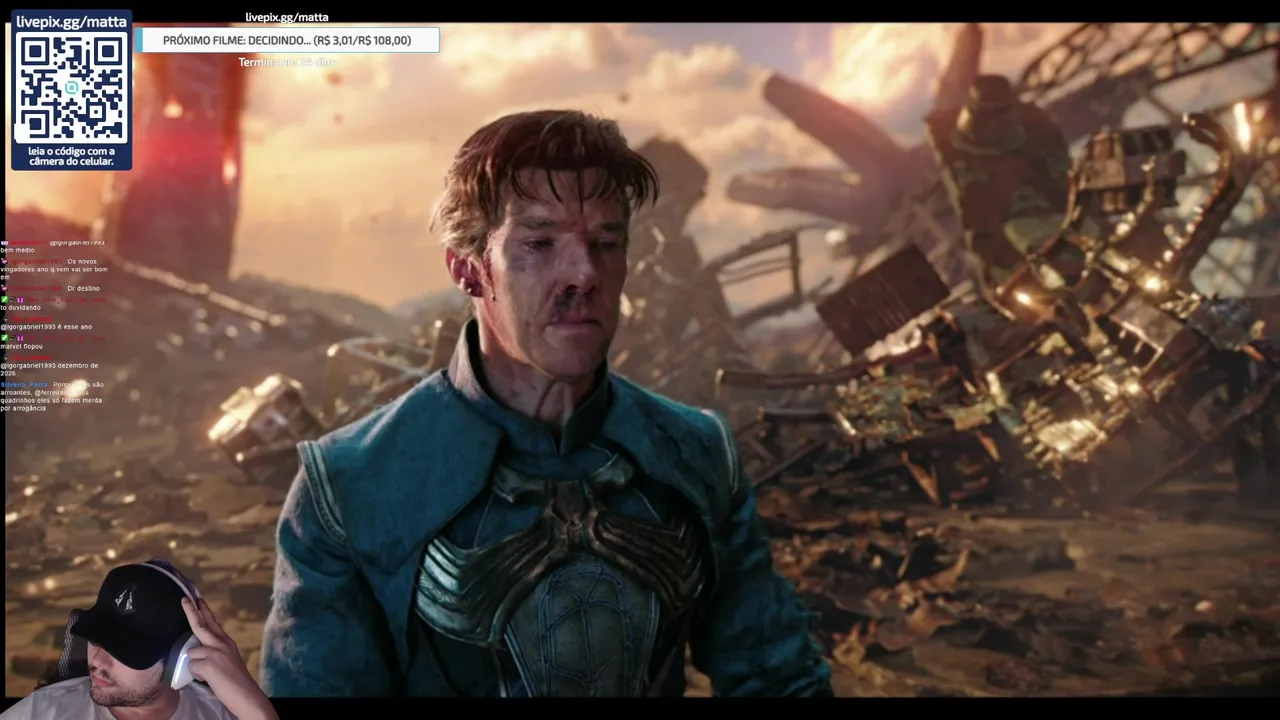Click the 'Termina em 24 dias' countdown text
This screenshot has height=720, width=1280.
286,62
